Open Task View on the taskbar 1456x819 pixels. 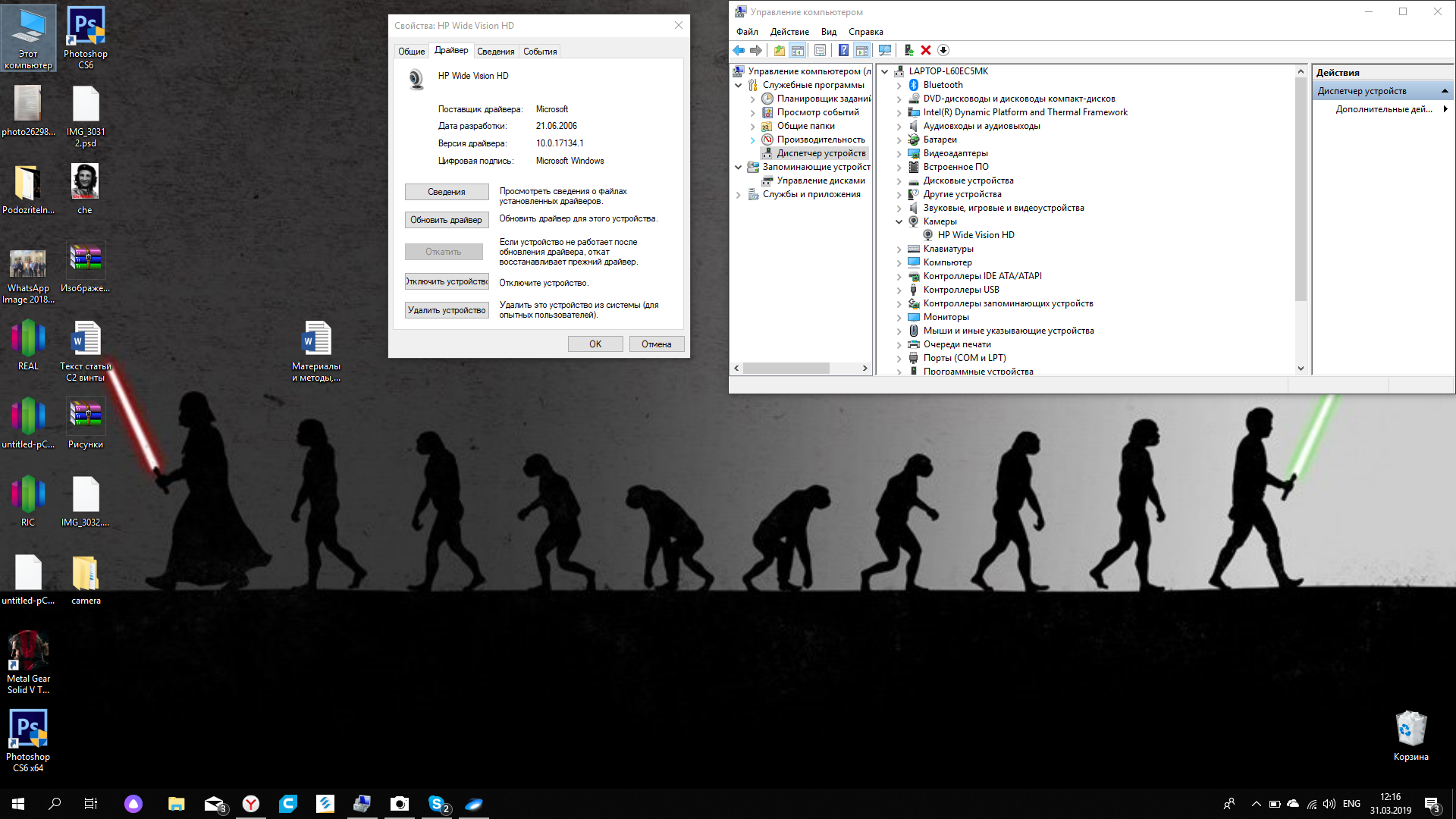point(91,804)
